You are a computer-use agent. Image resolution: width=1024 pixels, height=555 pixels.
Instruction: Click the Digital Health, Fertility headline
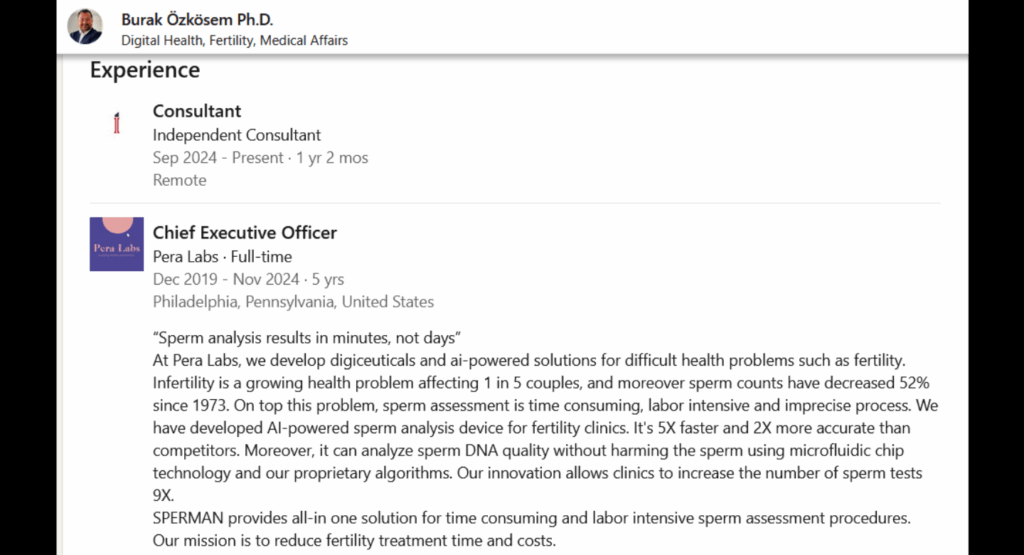pyautogui.click(x=234, y=41)
